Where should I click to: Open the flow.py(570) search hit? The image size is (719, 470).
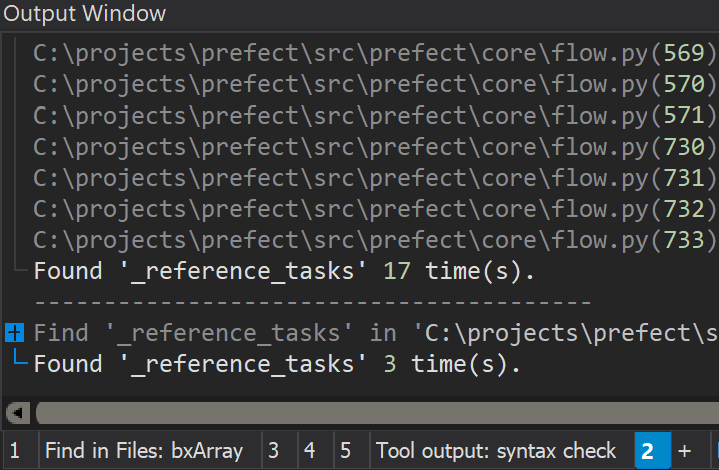(374, 84)
